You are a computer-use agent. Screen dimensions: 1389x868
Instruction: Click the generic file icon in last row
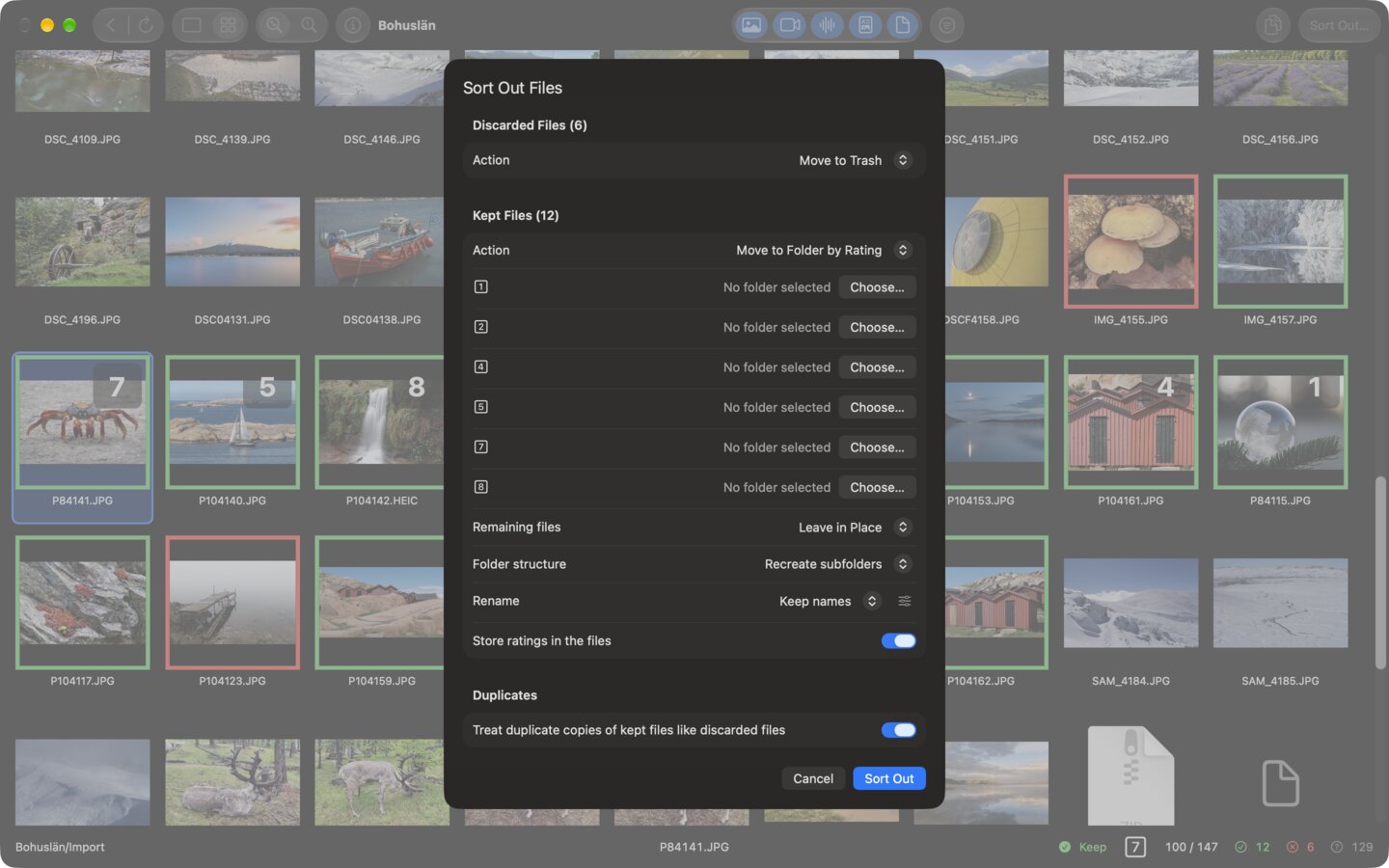(x=1280, y=782)
